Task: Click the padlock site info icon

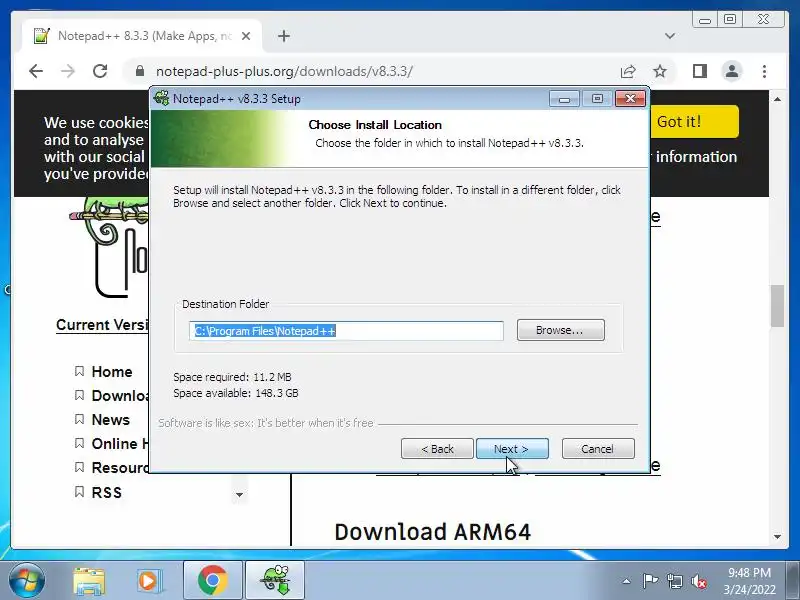Action: 140,71
